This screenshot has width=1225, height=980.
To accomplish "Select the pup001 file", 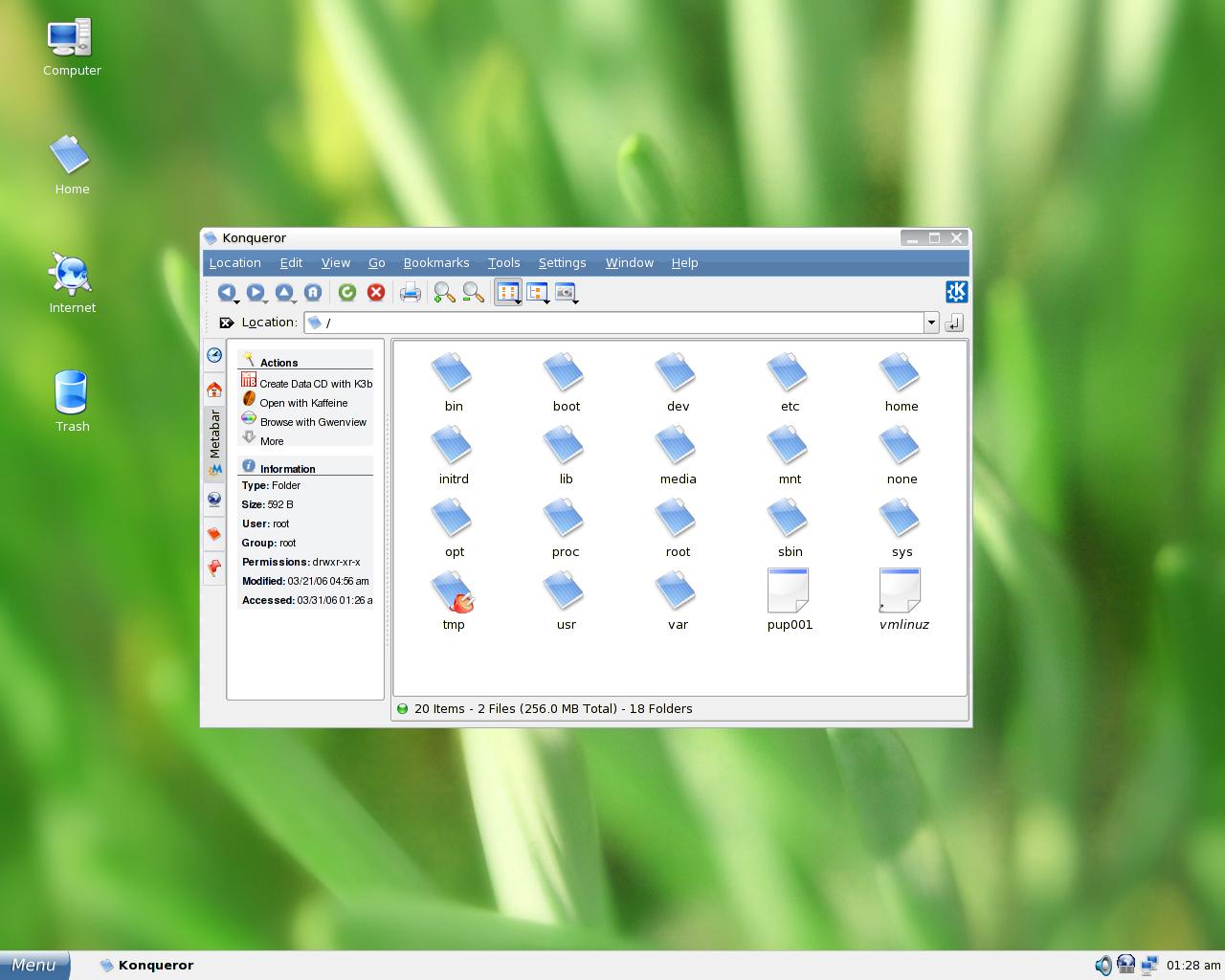I will pos(790,600).
